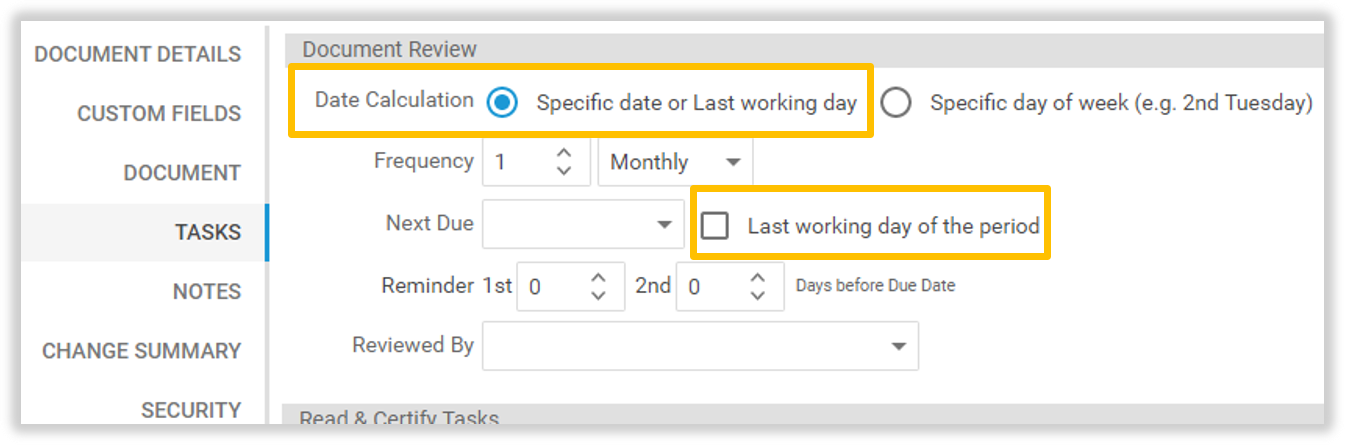Select Specific date or Last working day
This screenshot has height=445, width=1345.
(502, 102)
